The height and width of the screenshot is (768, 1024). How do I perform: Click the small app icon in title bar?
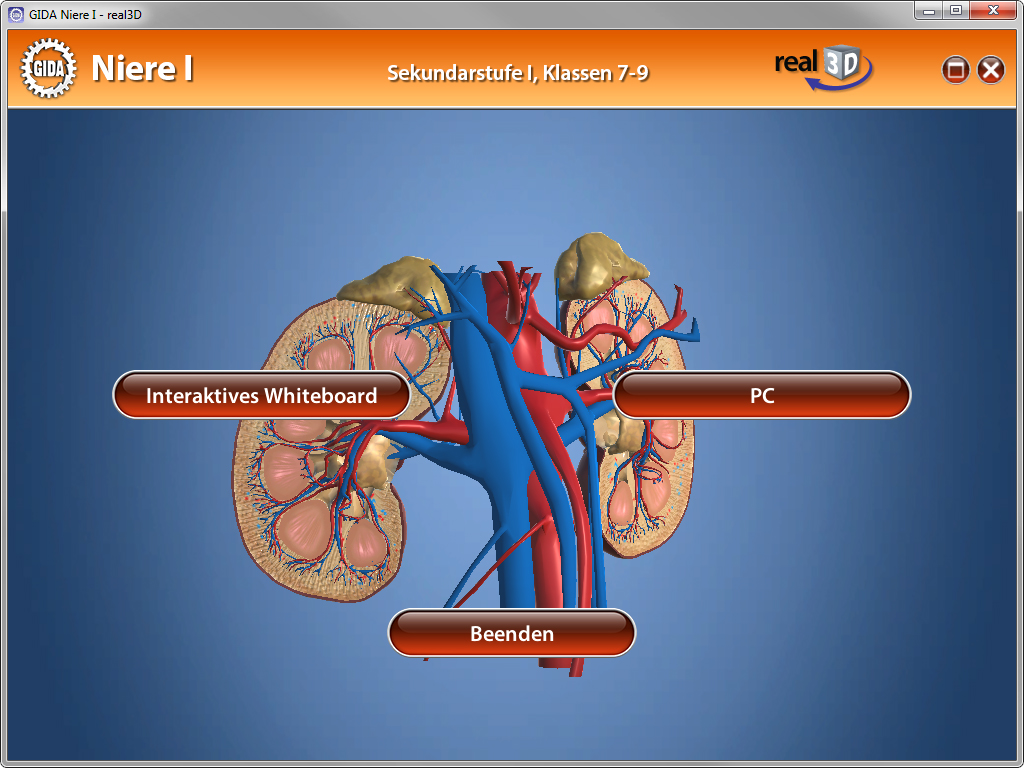[15, 14]
